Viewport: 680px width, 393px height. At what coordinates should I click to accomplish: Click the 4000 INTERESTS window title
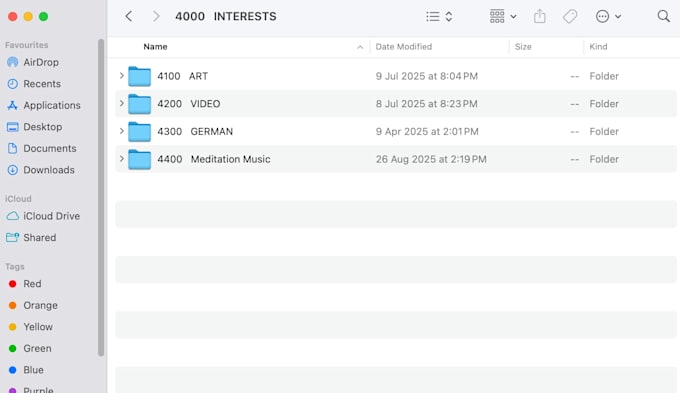(226, 16)
